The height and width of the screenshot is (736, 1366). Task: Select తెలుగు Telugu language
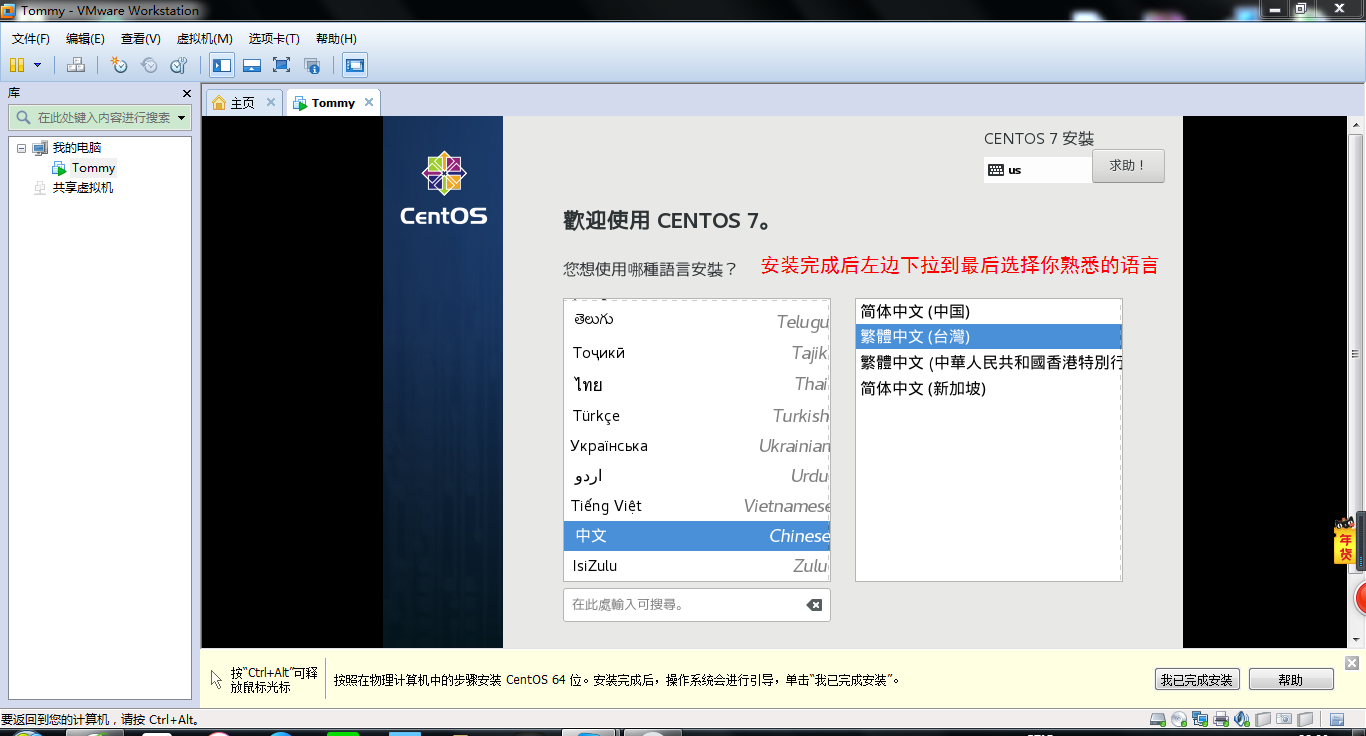coord(697,321)
